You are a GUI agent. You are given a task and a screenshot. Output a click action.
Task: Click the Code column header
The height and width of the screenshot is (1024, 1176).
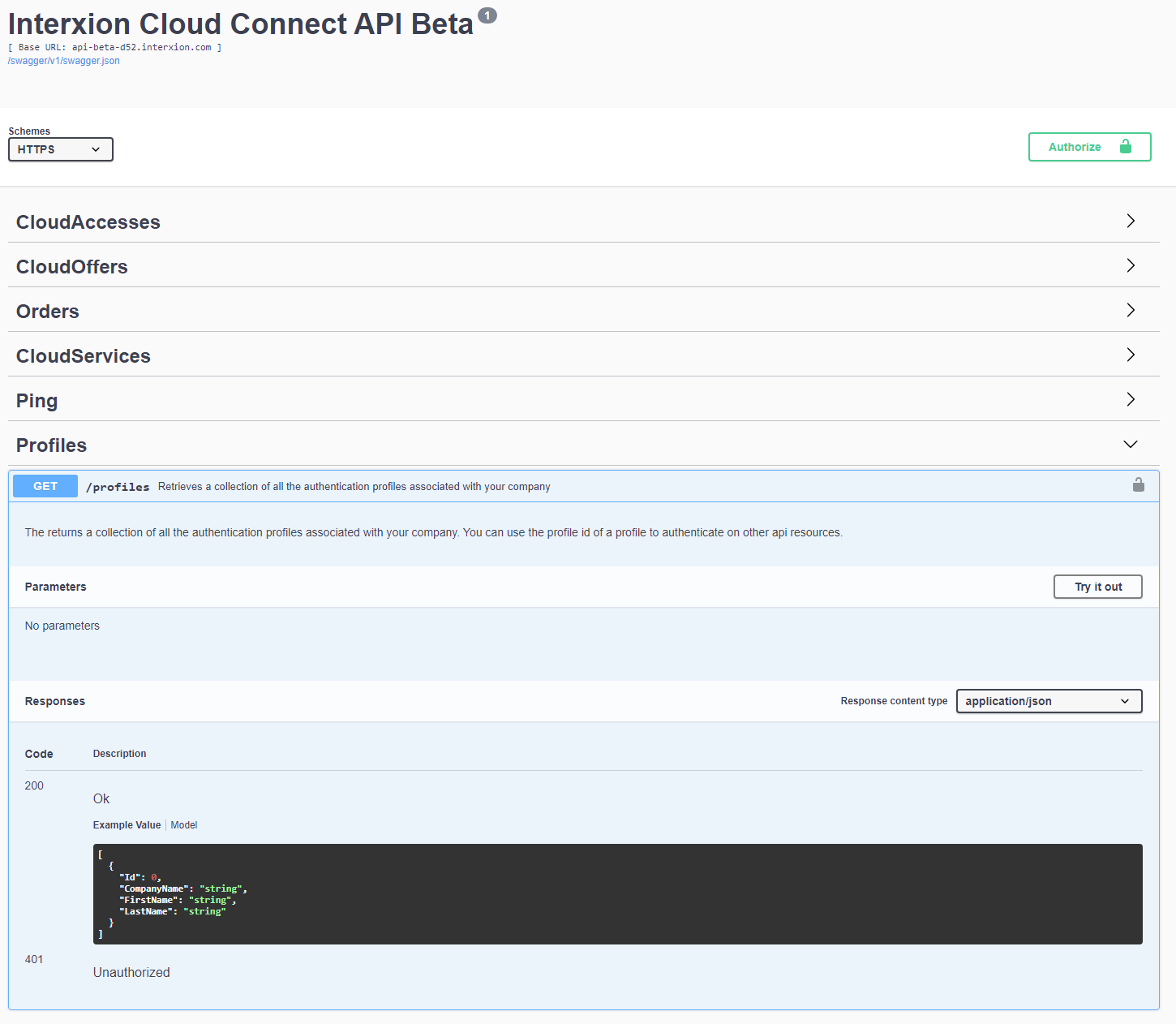point(39,754)
